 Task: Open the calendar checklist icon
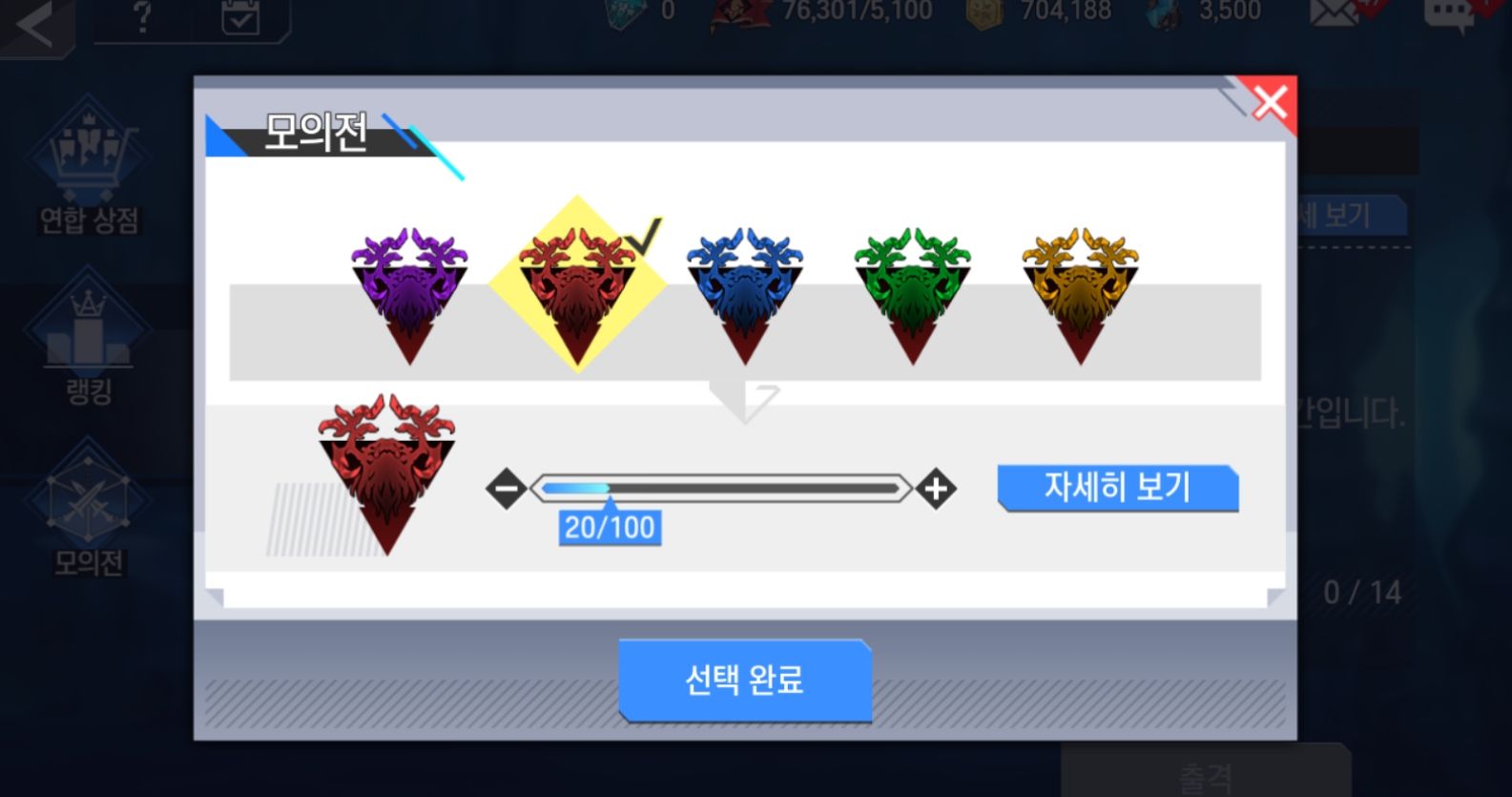[240, 17]
